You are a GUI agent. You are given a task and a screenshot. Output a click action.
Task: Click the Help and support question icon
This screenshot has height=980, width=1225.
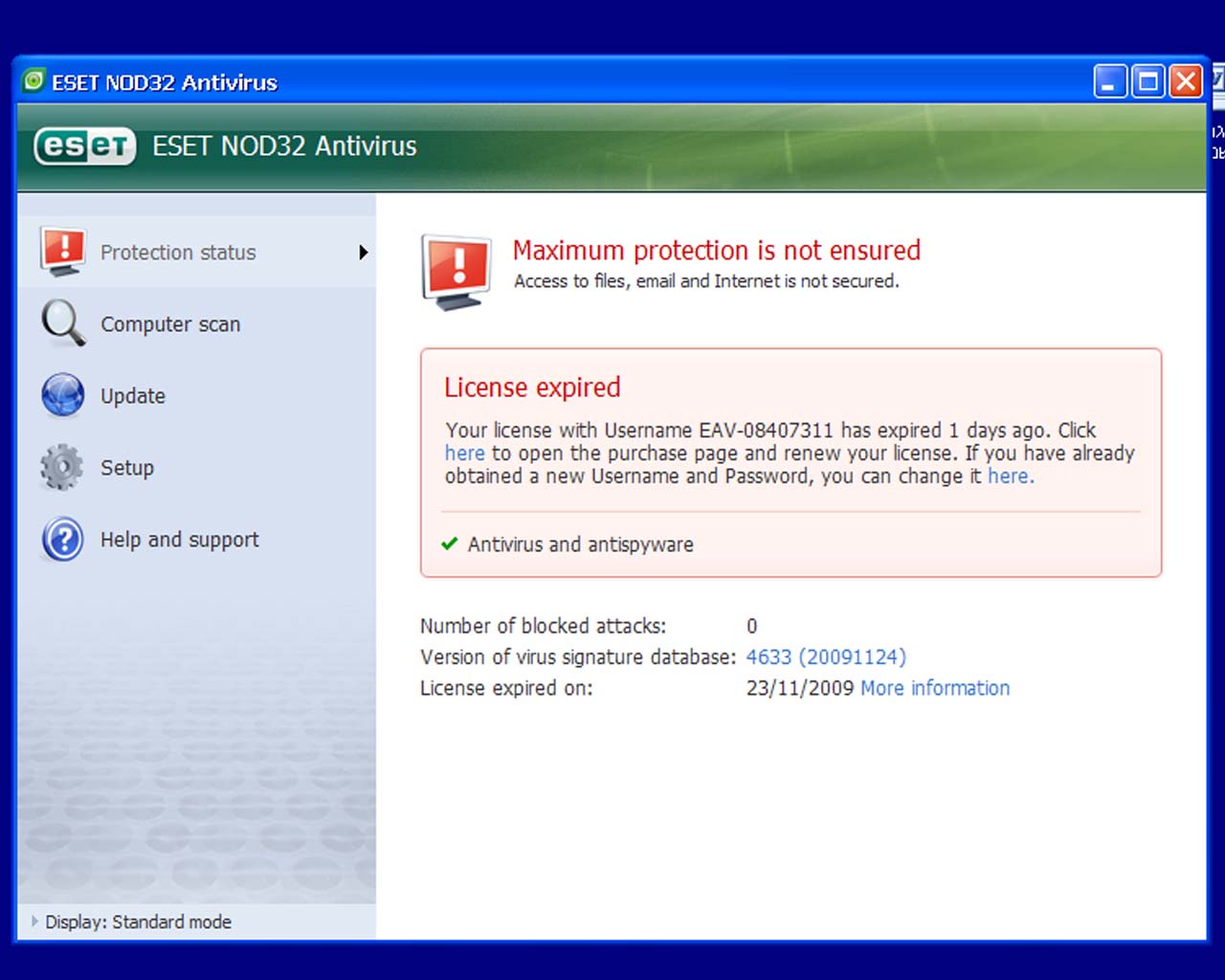click(x=63, y=539)
